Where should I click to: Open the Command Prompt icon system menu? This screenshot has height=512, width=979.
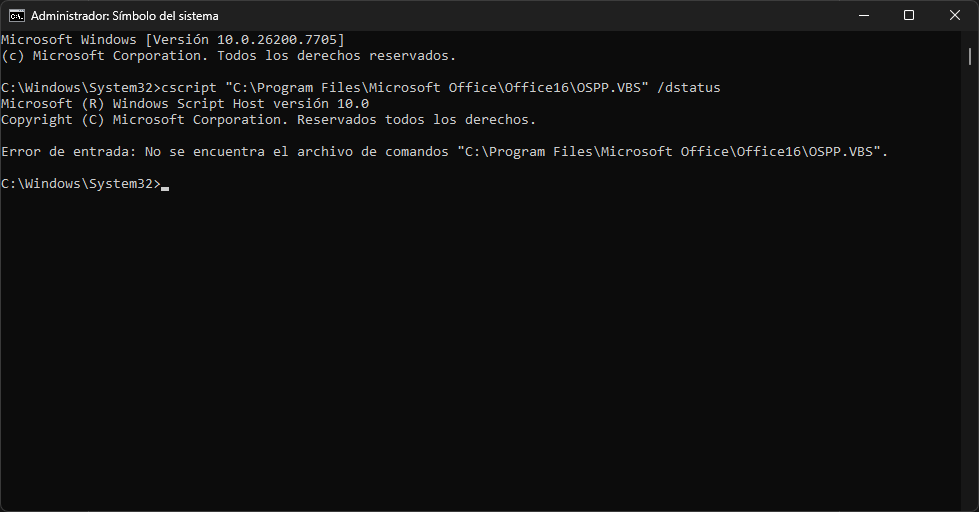pos(16,16)
